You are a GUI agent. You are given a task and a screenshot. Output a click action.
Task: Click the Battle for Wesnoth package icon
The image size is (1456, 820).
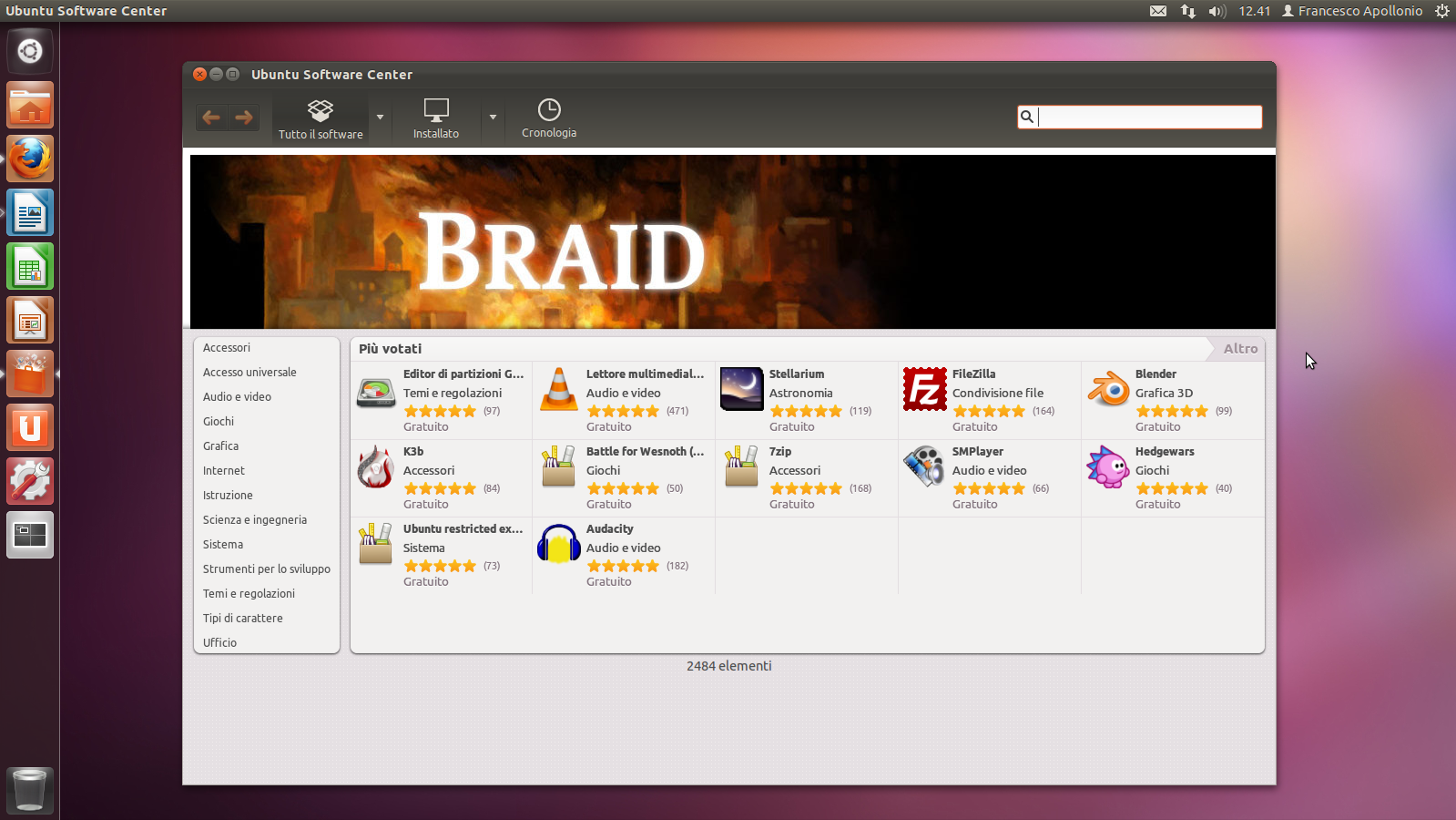point(558,466)
